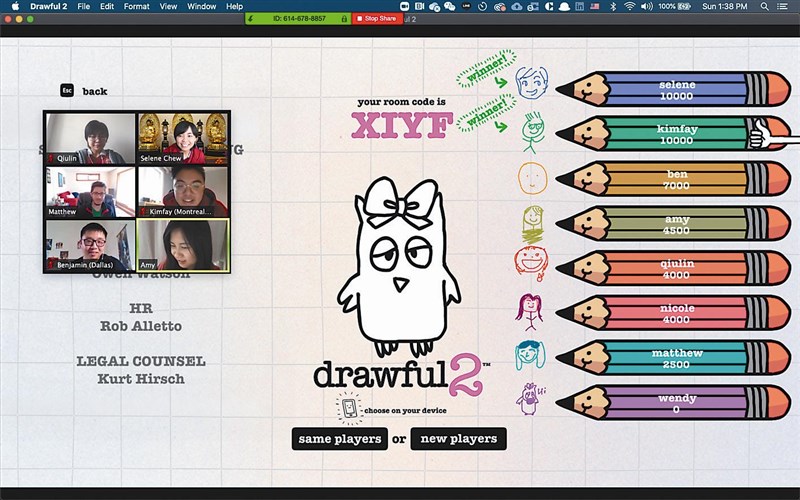800x500 pixels.
Task: Click wendy's purple creature avatar
Action: (529, 399)
